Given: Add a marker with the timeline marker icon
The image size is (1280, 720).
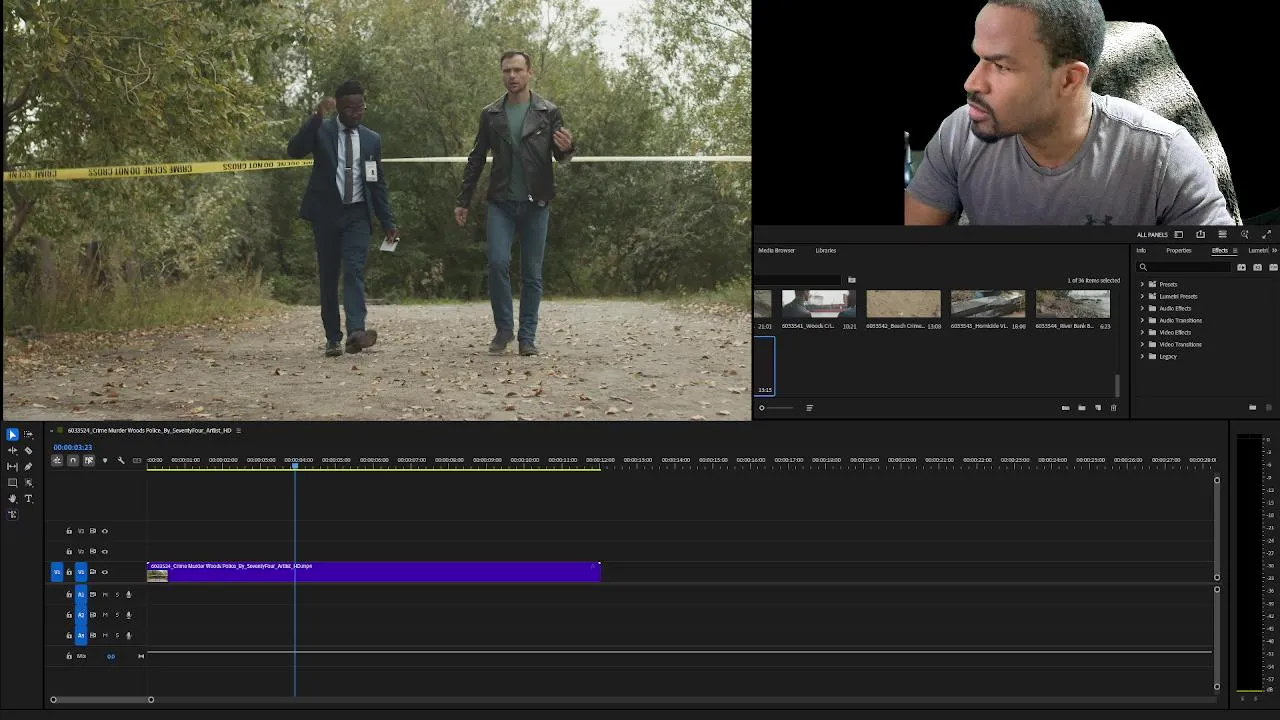Looking at the screenshot, I should click(x=105, y=460).
